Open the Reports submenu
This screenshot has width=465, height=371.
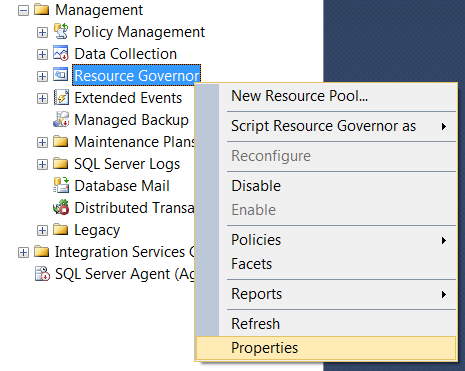[325, 294]
